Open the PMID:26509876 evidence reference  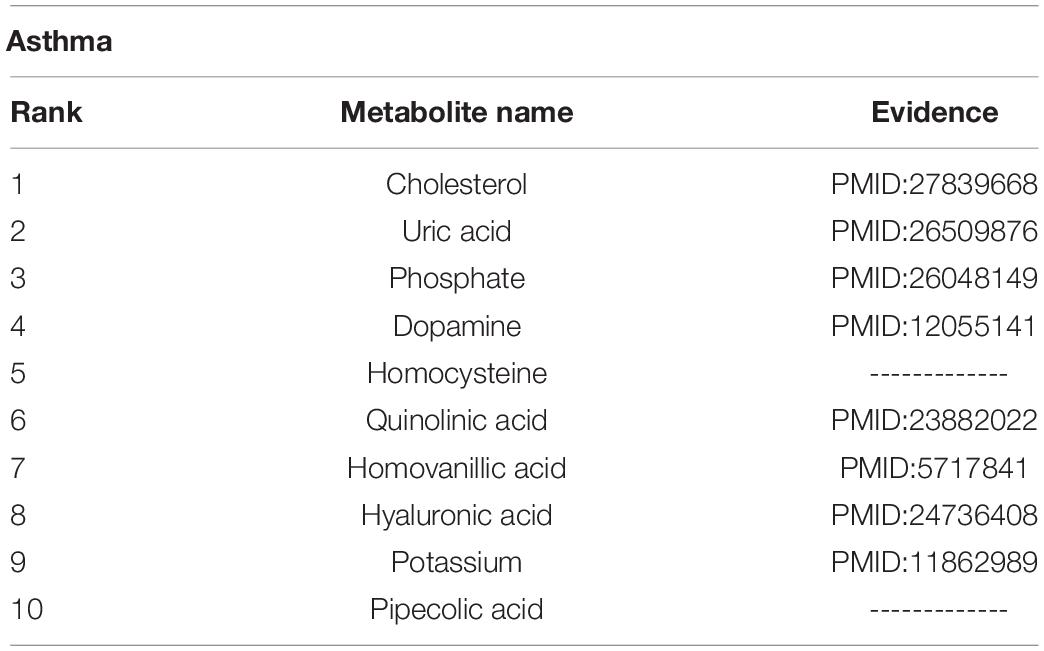[x=934, y=231]
